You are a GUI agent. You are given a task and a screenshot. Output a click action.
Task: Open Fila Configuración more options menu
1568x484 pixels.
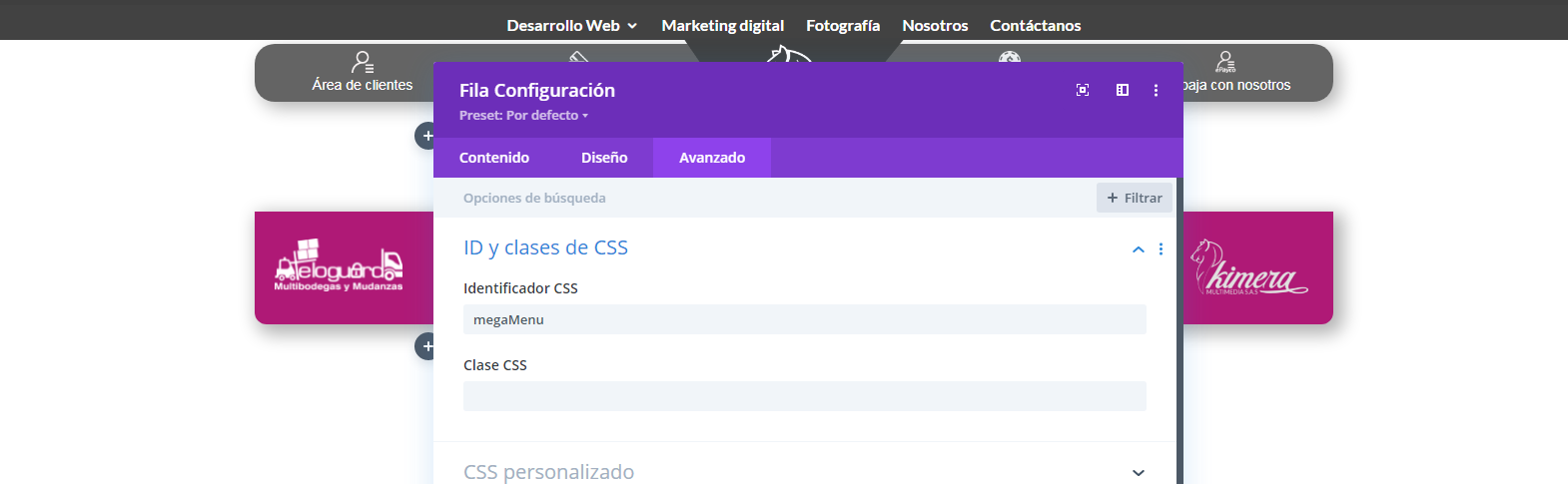(x=1156, y=90)
